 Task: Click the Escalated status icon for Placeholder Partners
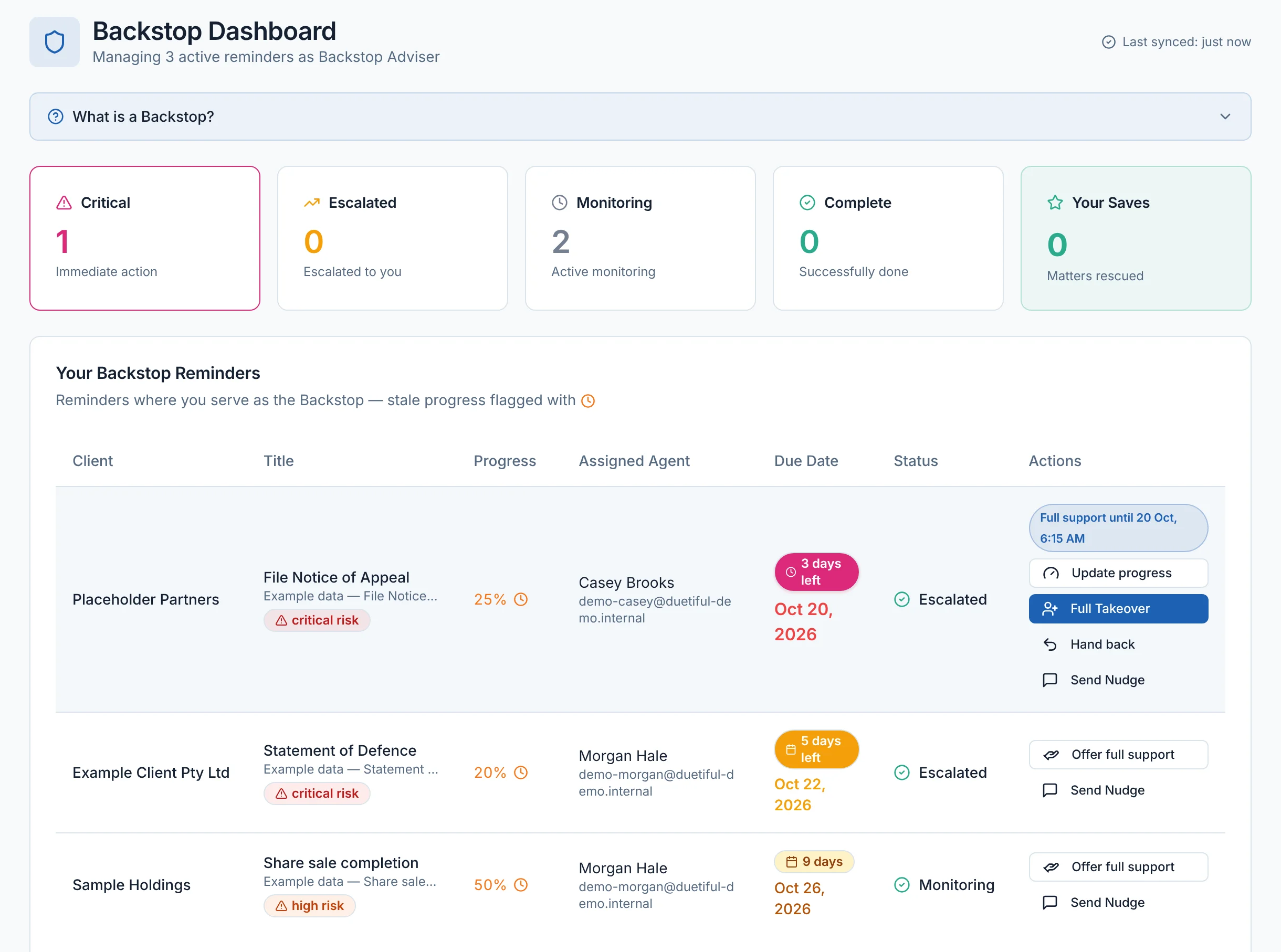point(901,599)
